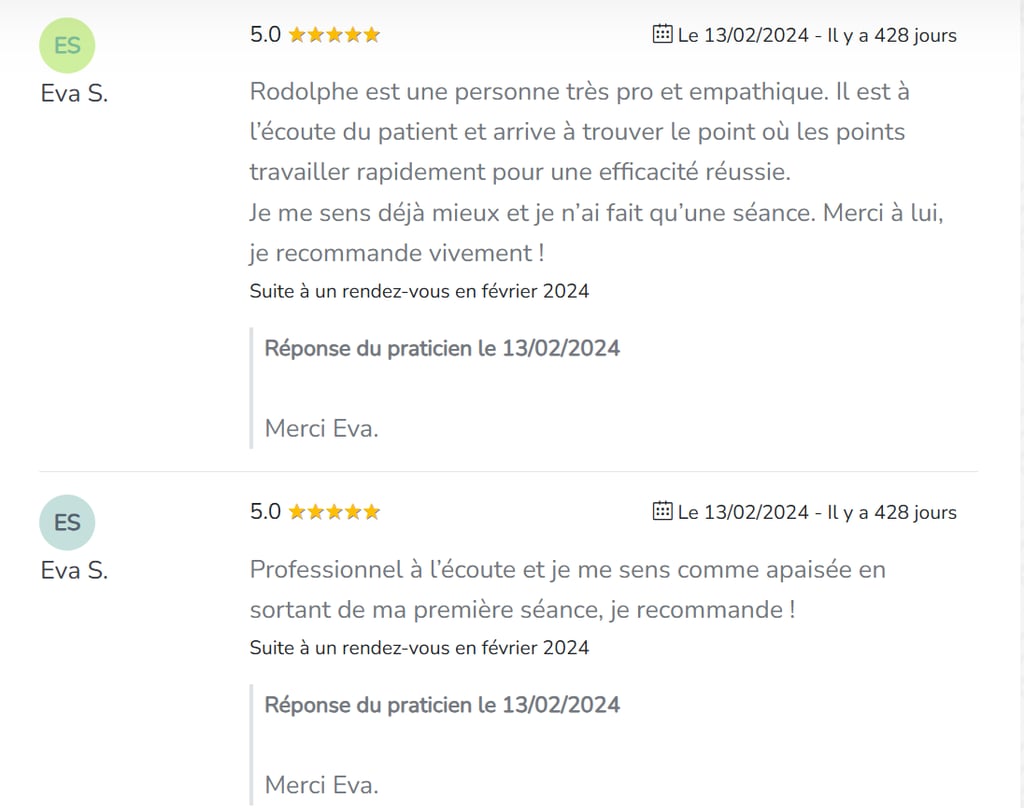Viewport: 1024px width, 808px height.
Task: Click "Merci Eva." reply in the second review
Action: [321, 785]
